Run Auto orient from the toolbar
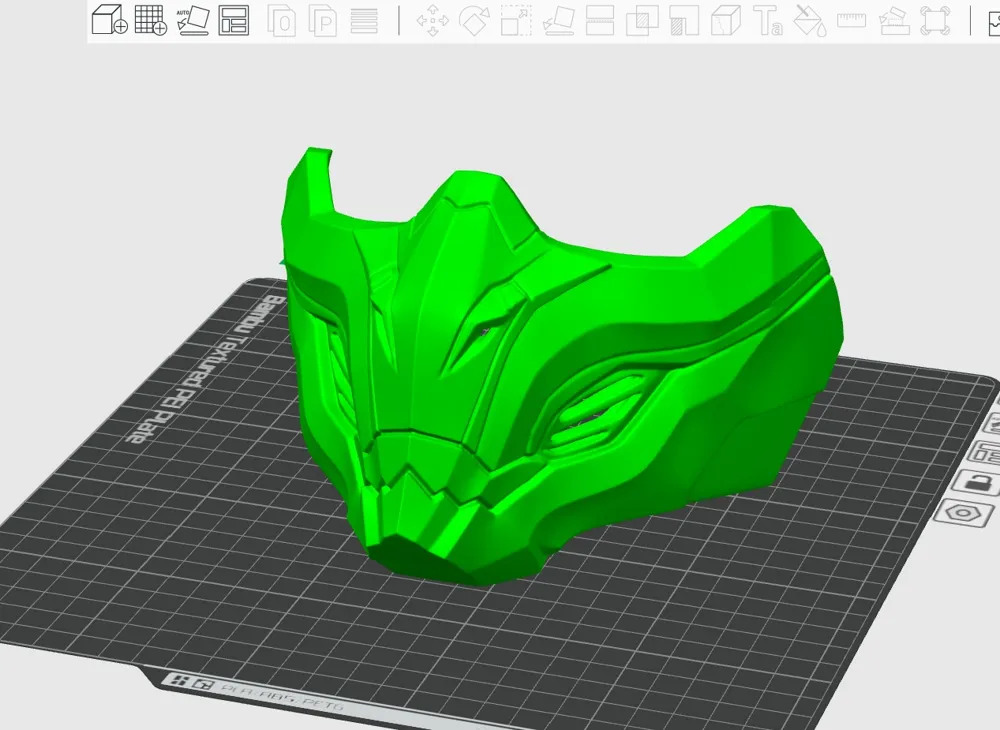The width and height of the screenshot is (1000, 730). 193,20
